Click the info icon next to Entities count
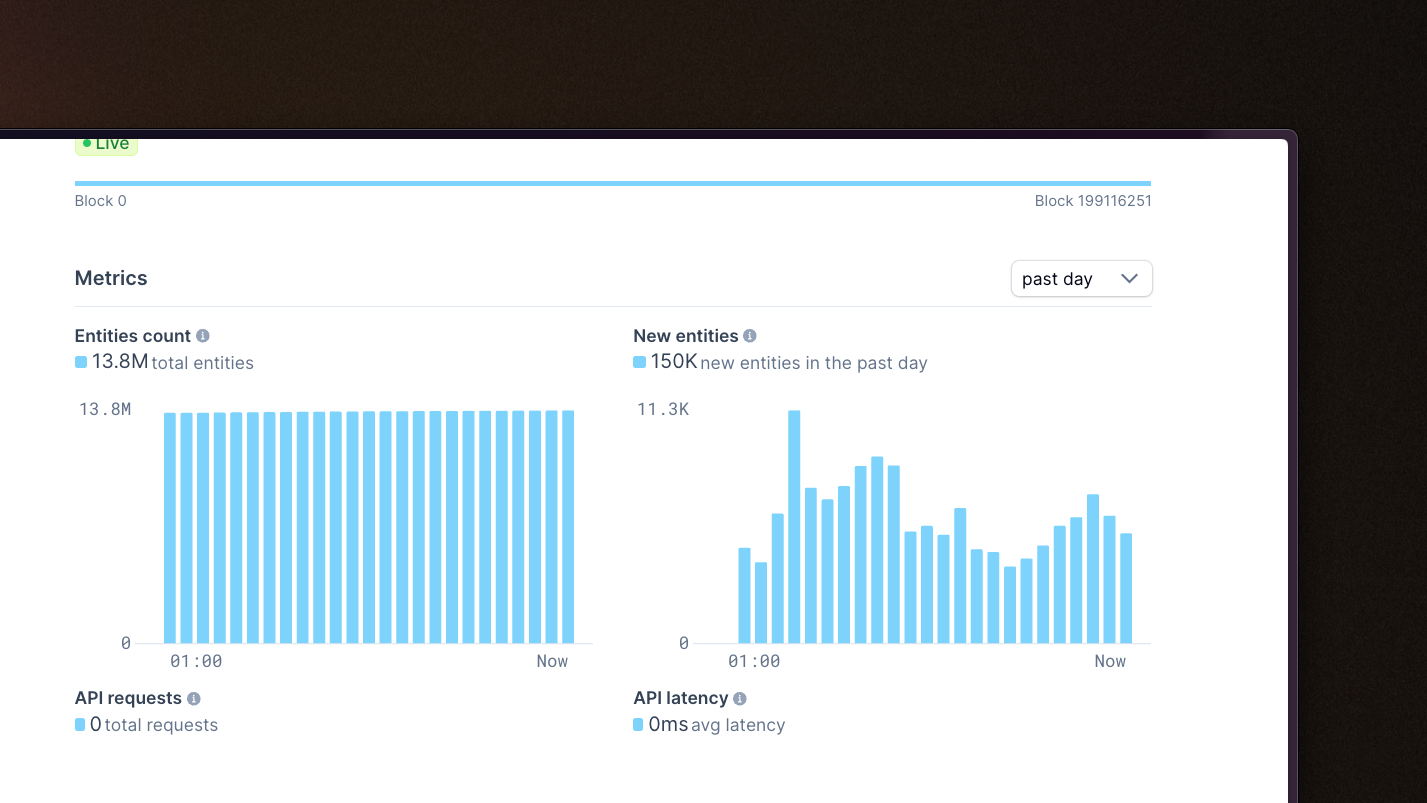Viewport: 1427px width, 803px height. pos(203,336)
